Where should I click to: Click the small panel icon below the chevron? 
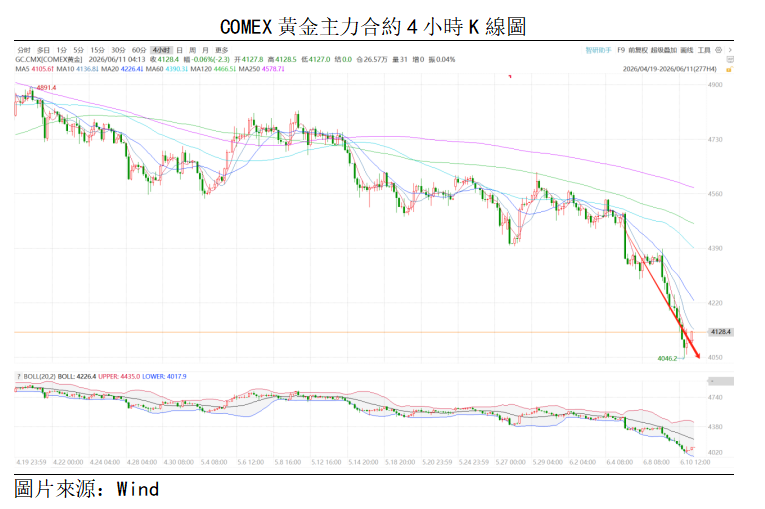point(730,60)
